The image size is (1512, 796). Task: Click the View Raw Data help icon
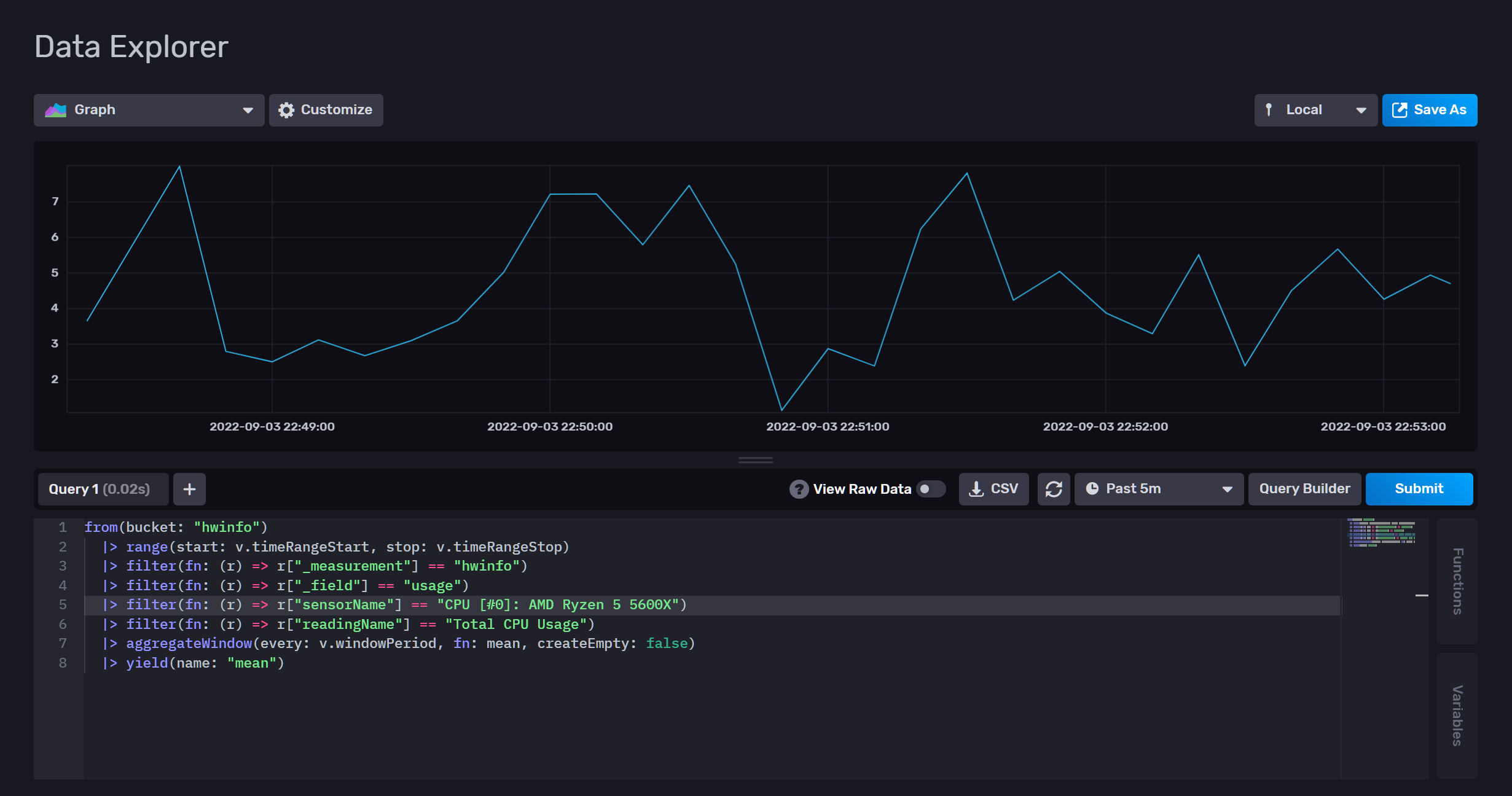799,489
